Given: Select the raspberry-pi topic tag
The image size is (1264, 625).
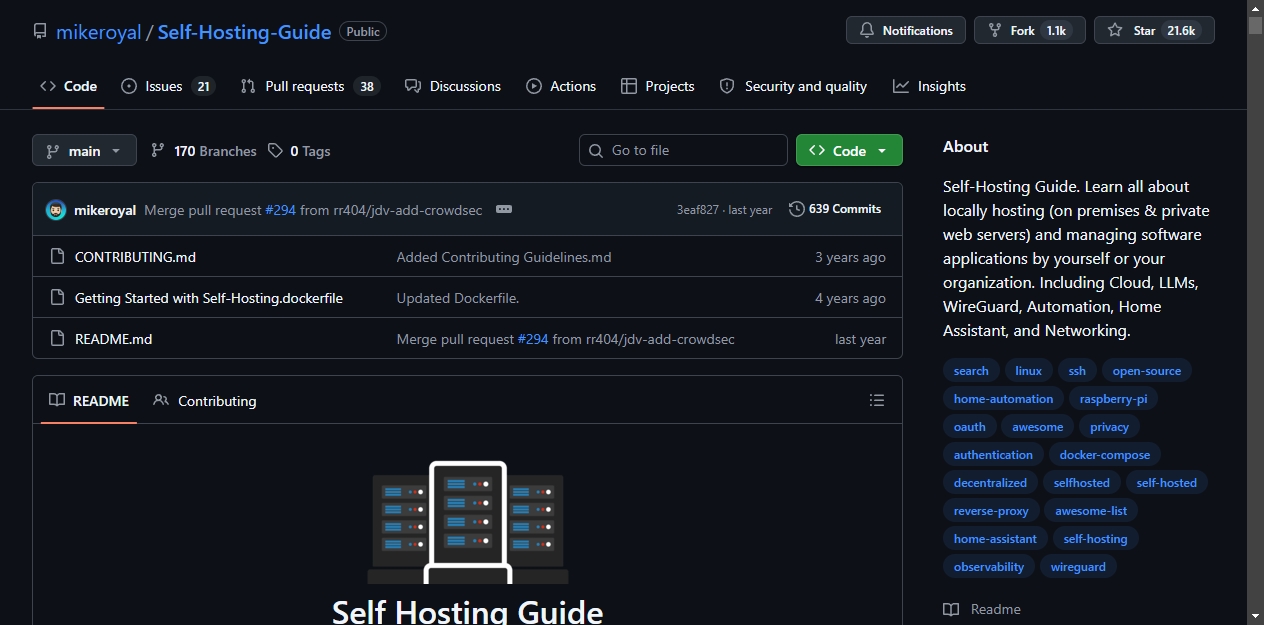Looking at the screenshot, I should click(x=1113, y=399).
